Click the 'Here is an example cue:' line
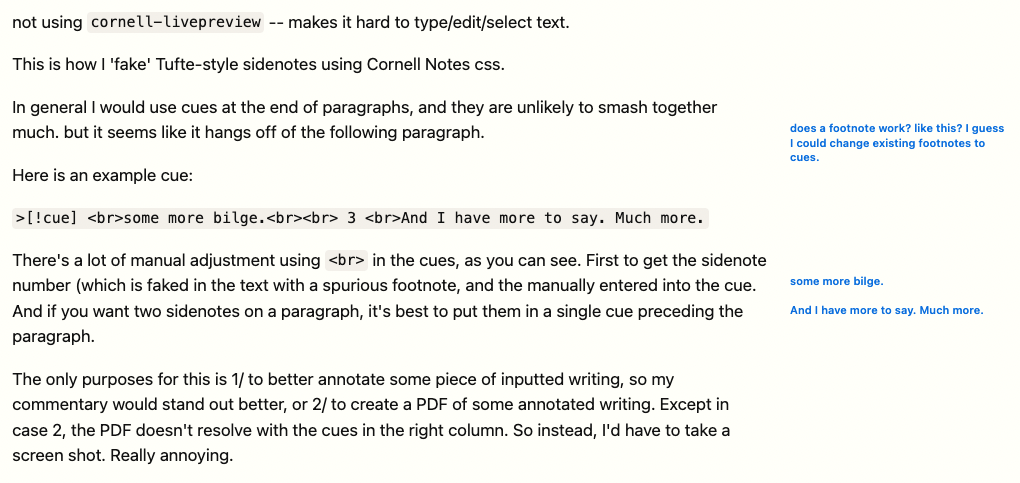The height and width of the screenshot is (483, 1020). [x=103, y=176]
